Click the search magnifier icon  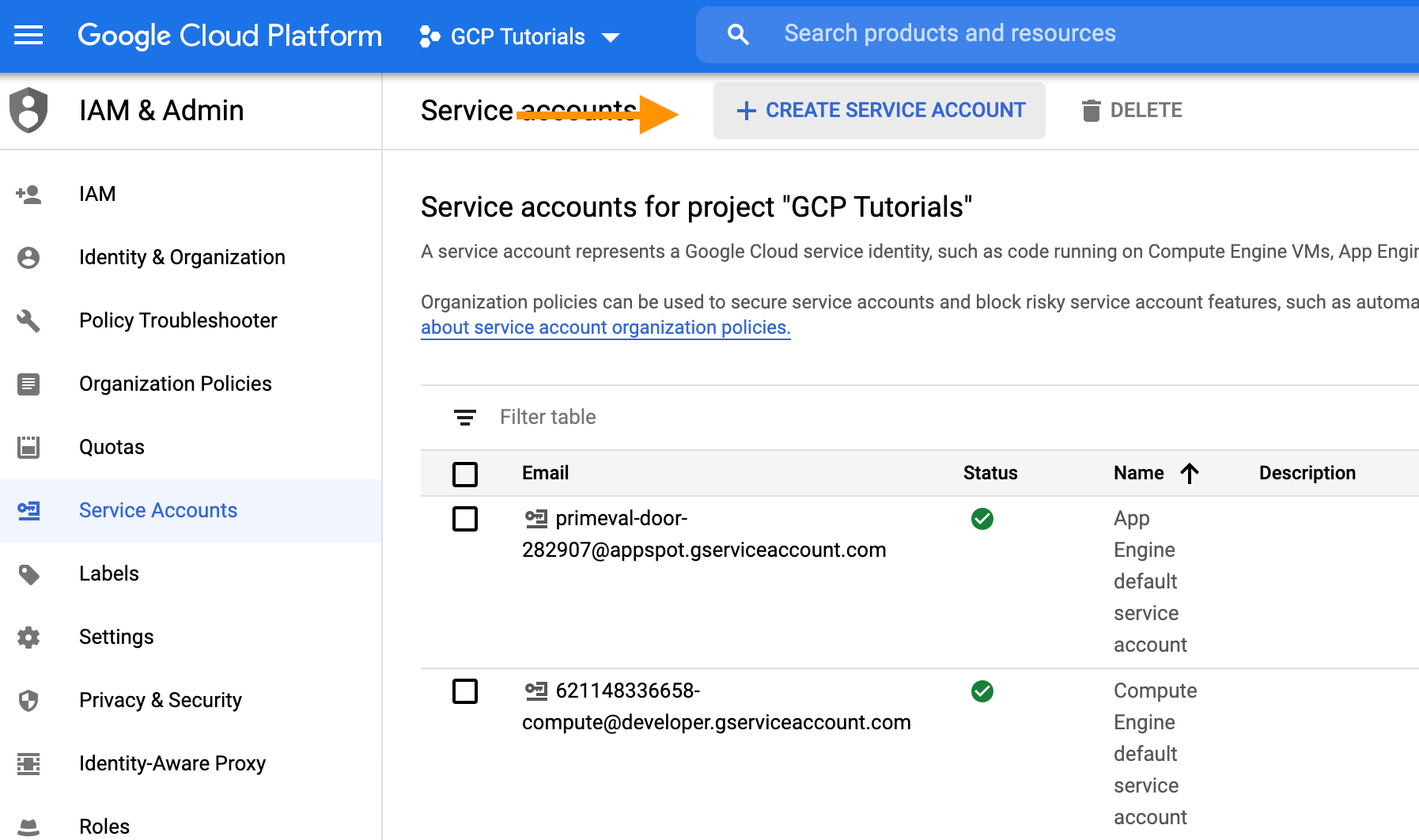click(x=737, y=34)
